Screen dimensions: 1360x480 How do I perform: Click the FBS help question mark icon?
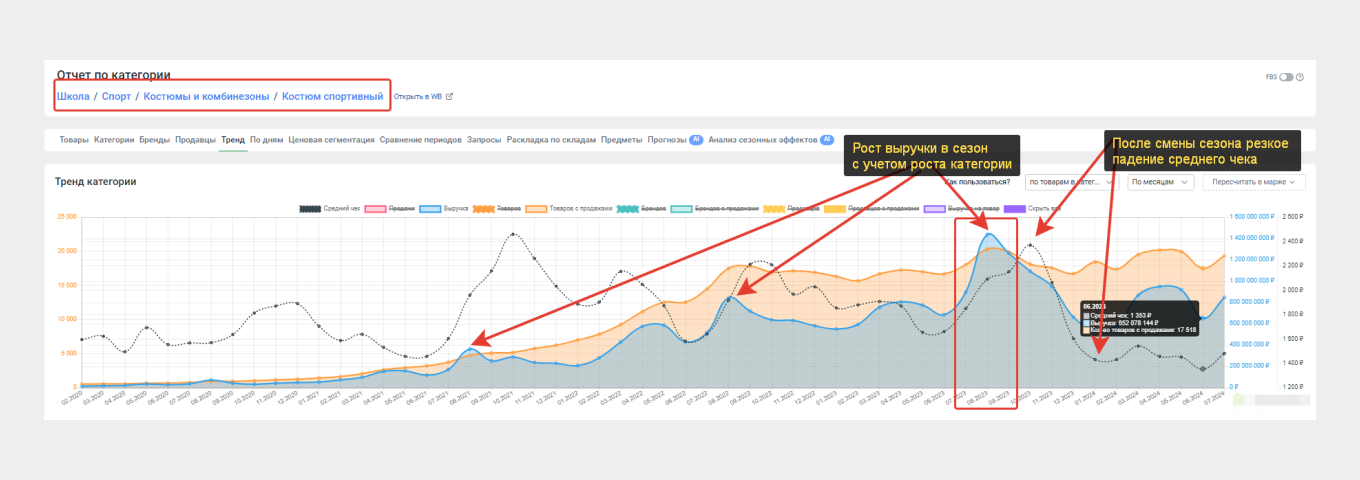[1300, 77]
